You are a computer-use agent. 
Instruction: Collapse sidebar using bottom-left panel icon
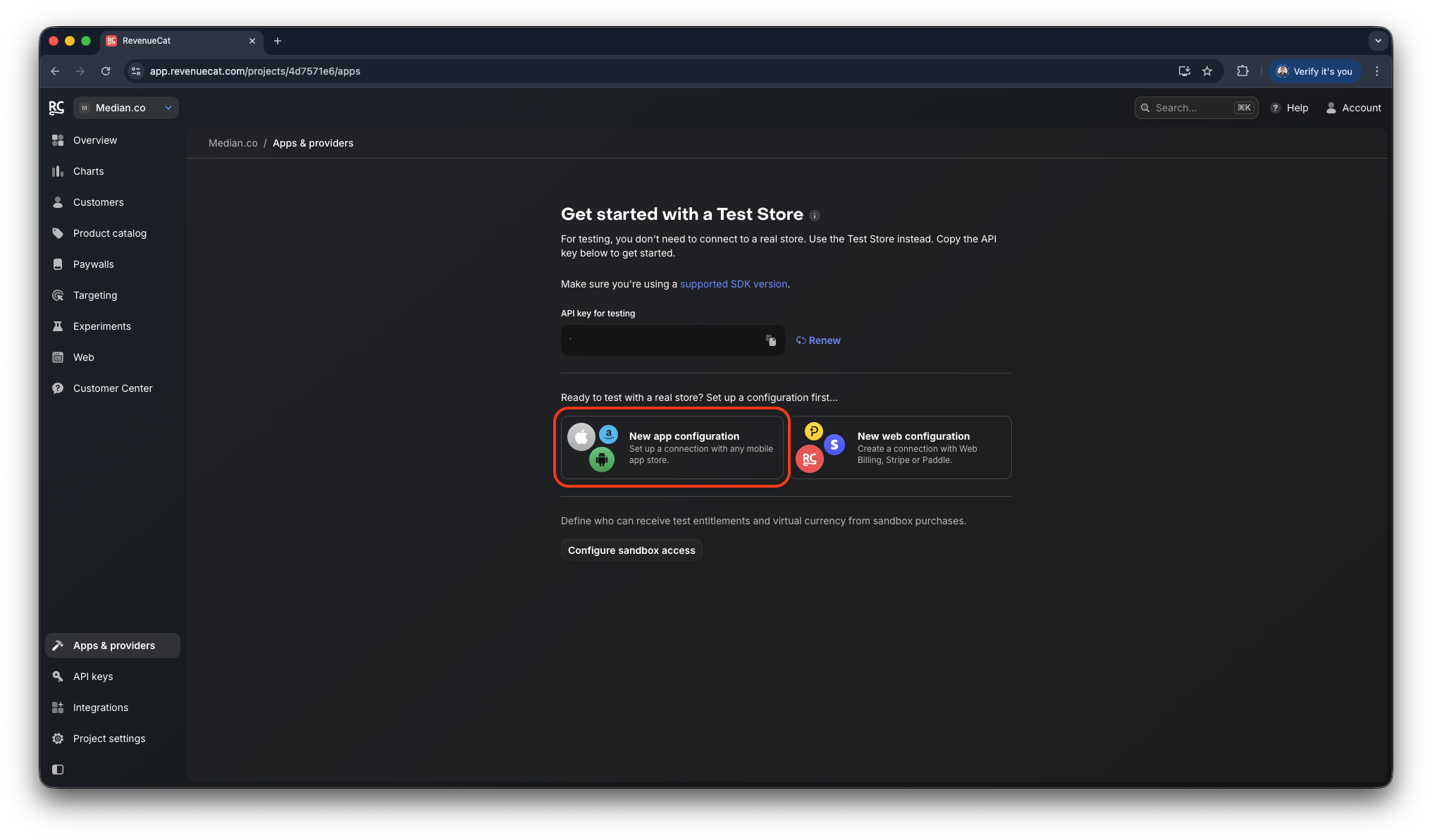point(58,770)
